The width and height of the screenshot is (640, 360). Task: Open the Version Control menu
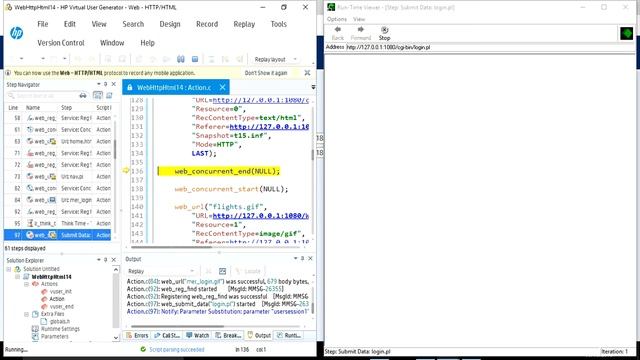click(x=61, y=43)
